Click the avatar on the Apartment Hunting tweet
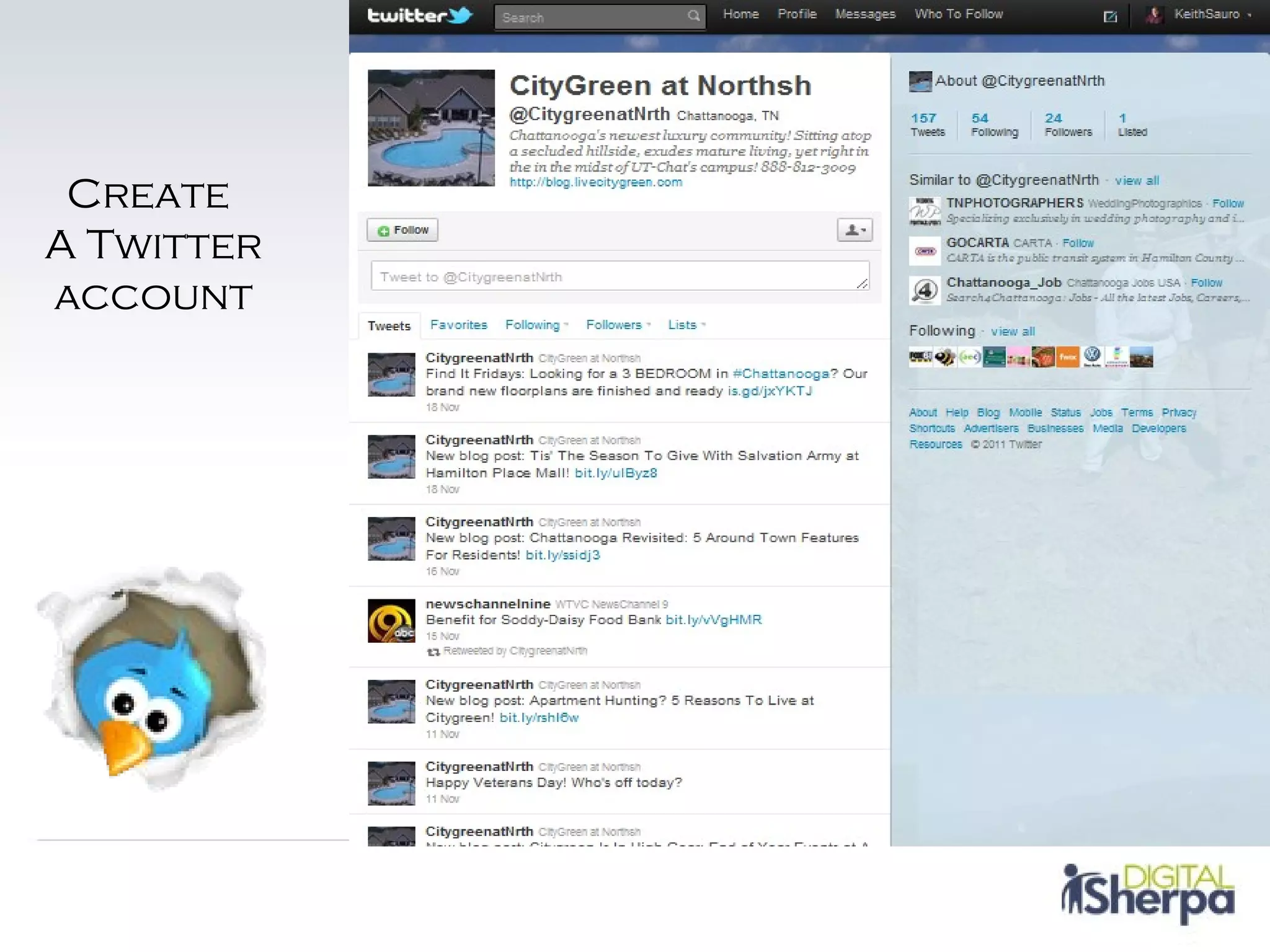 point(391,702)
